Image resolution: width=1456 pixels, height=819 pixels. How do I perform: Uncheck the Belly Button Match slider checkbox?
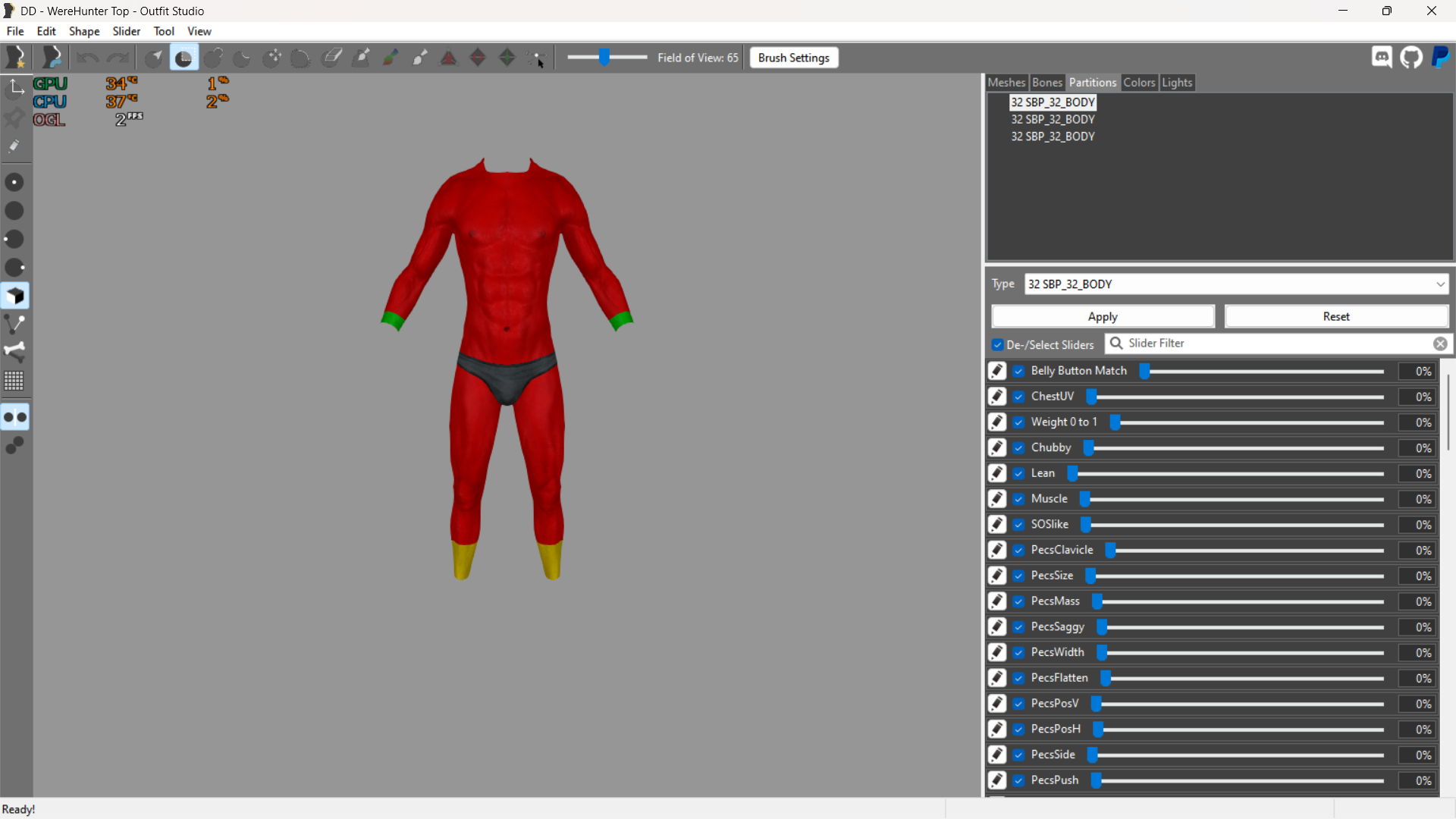coord(1019,372)
